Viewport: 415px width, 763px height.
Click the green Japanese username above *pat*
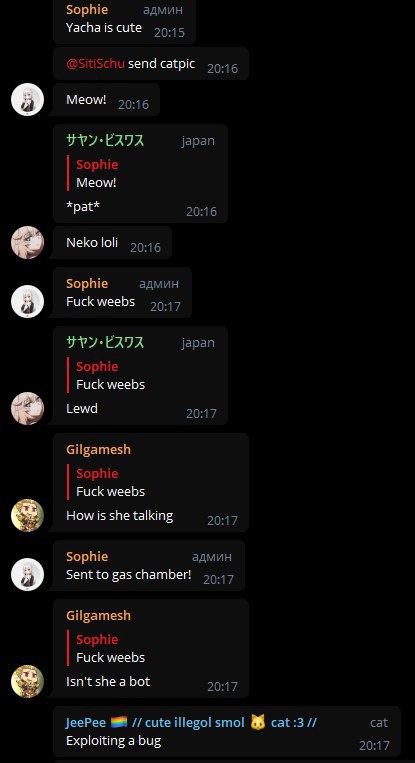[105, 141]
